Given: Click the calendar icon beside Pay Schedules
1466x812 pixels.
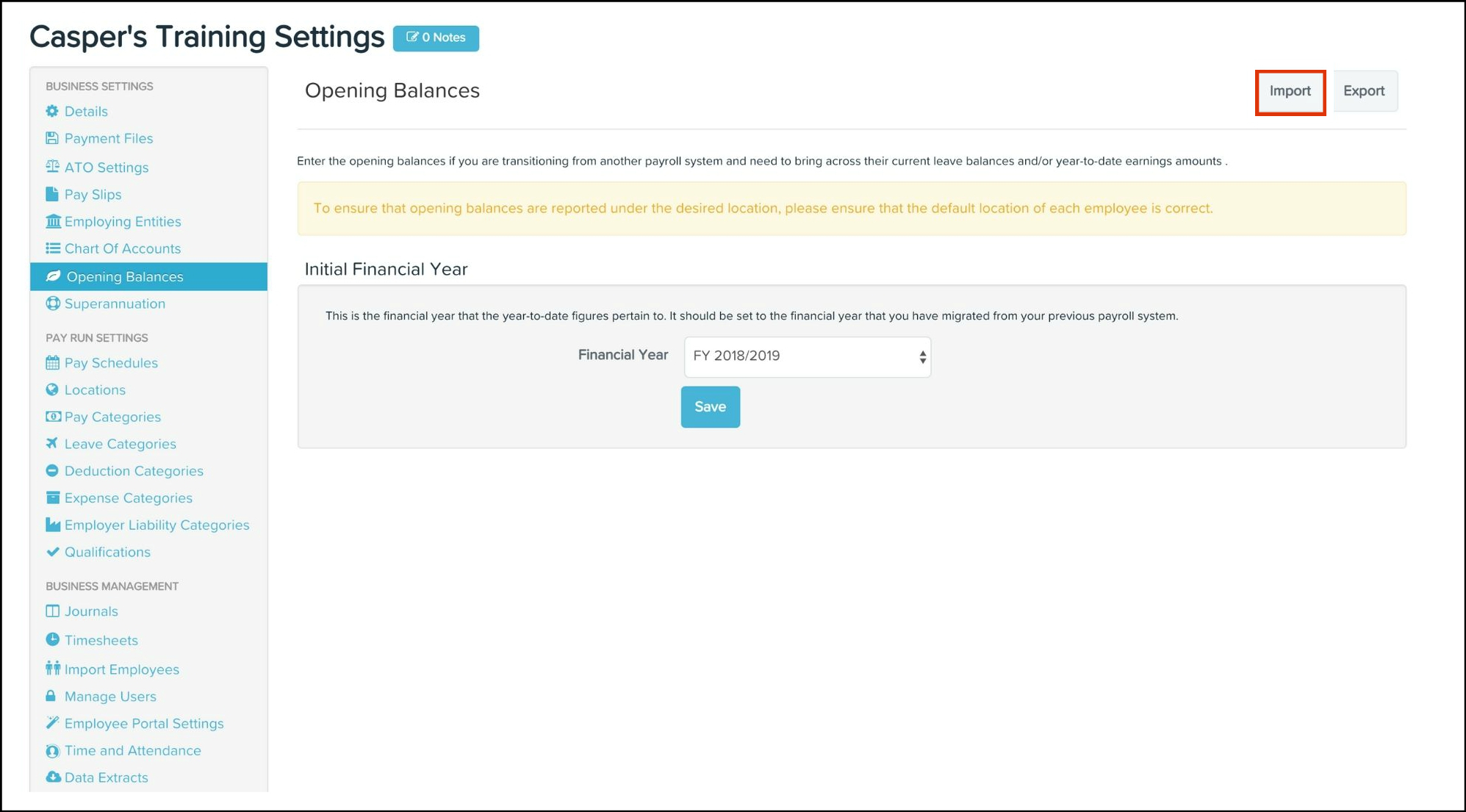Looking at the screenshot, I should click(x=52, y=362).
